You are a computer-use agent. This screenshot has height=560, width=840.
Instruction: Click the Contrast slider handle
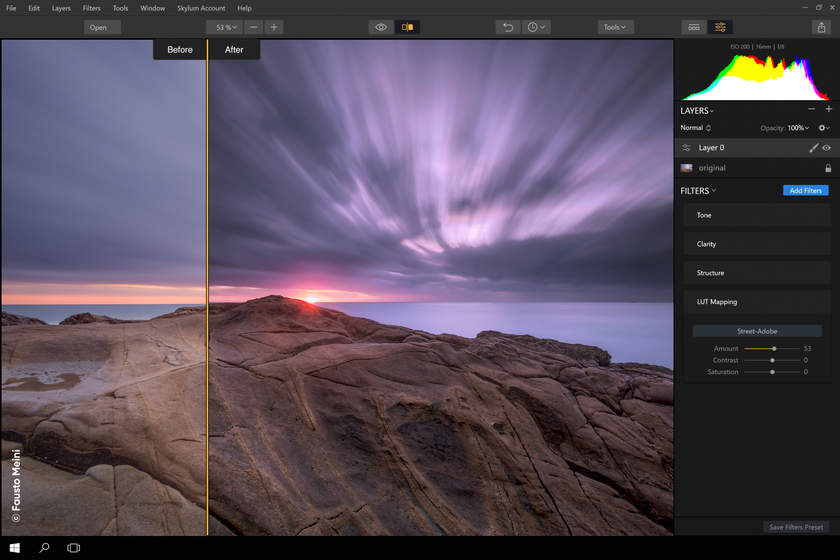[x=772, y=361]
